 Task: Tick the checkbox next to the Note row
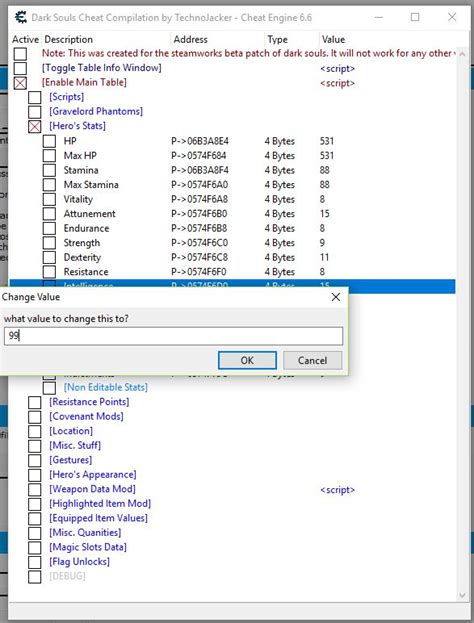(20, 54)
